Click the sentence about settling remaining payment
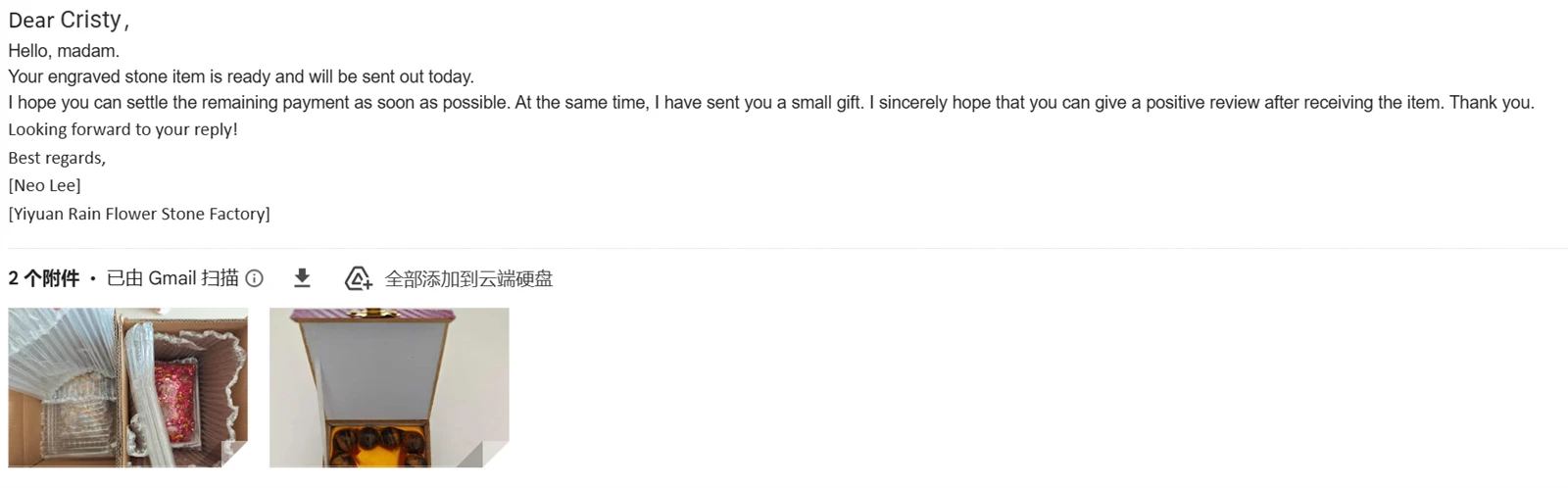The image size is (1568, 488). pyautogui.click(x=260, y=103)
